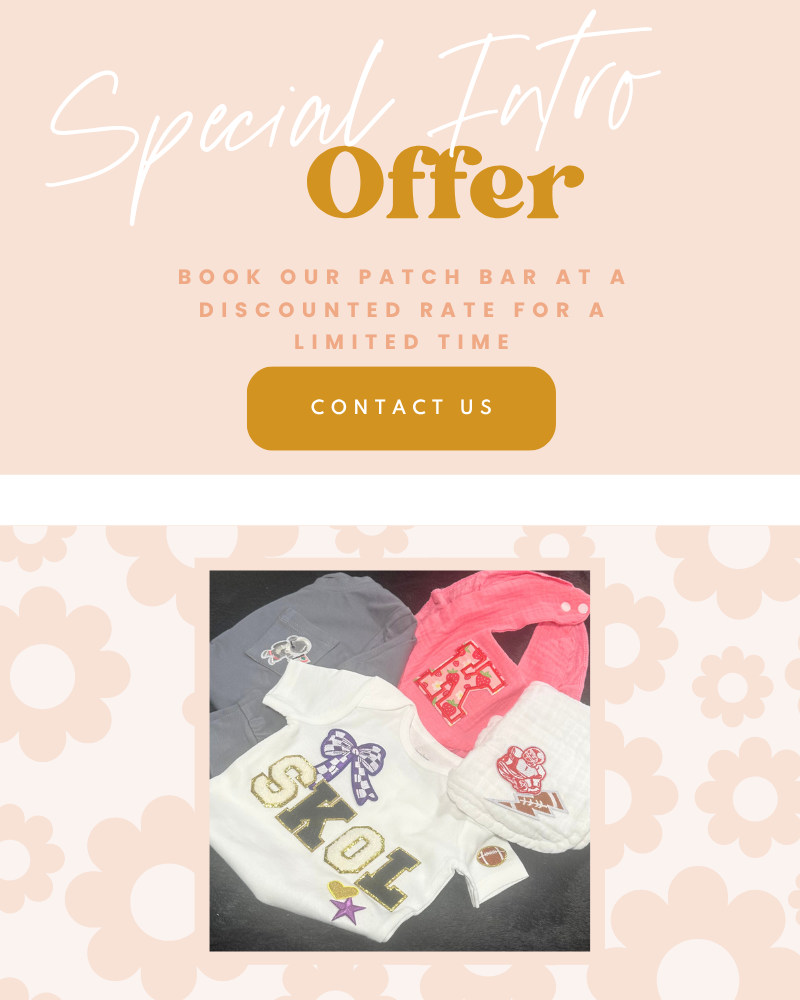800x1000 pixels.
Task: Click the white snaps on pink bib
Action: (574, 608)
